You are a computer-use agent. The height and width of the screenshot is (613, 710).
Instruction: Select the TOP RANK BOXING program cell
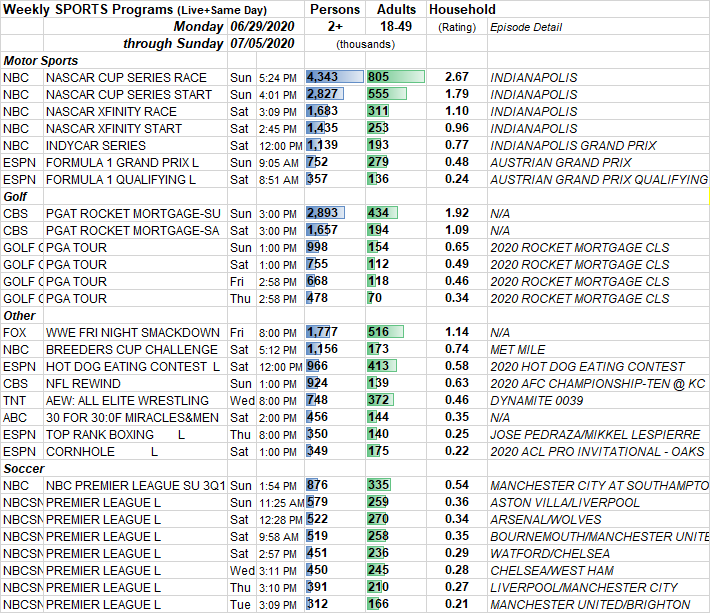point(115,435)
